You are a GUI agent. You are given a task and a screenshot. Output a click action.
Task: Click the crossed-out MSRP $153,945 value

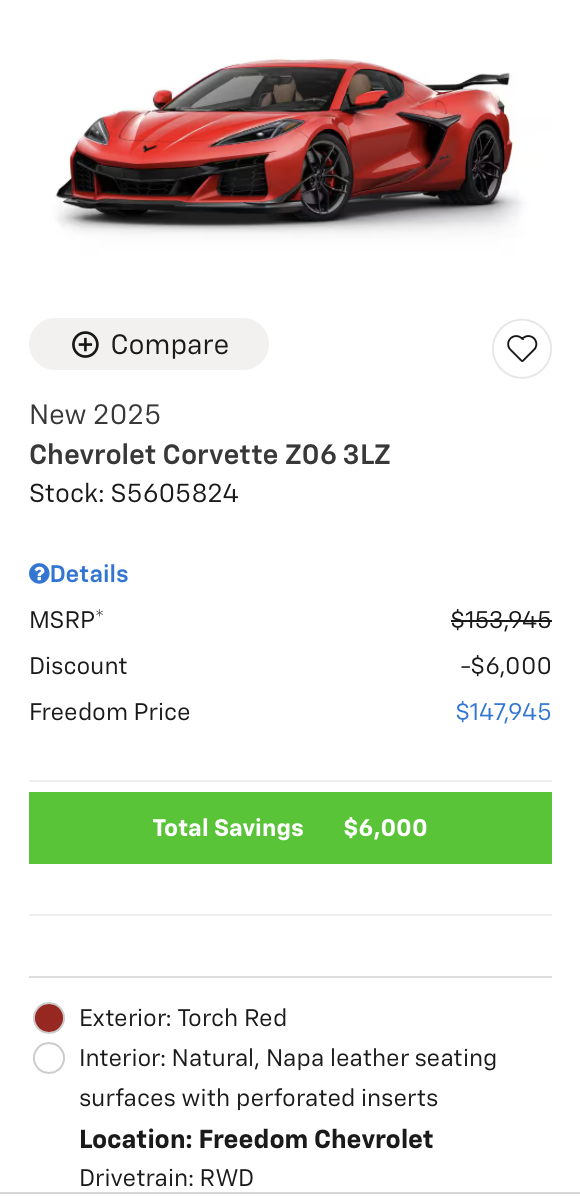(x=501, y=620)
